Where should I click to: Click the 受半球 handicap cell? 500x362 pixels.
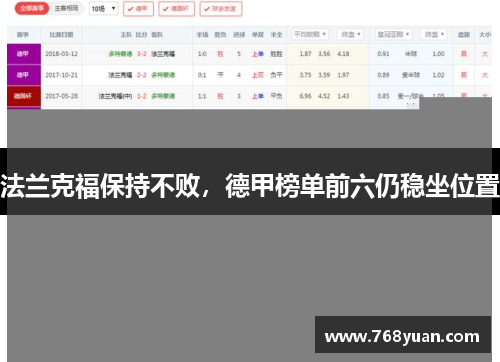coord(411,75)
